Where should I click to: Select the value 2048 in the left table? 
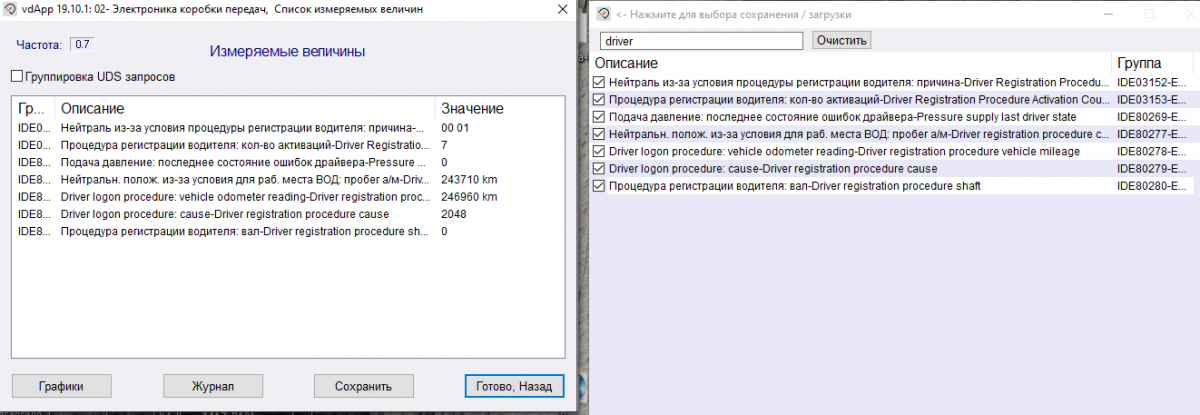[454, 214]
